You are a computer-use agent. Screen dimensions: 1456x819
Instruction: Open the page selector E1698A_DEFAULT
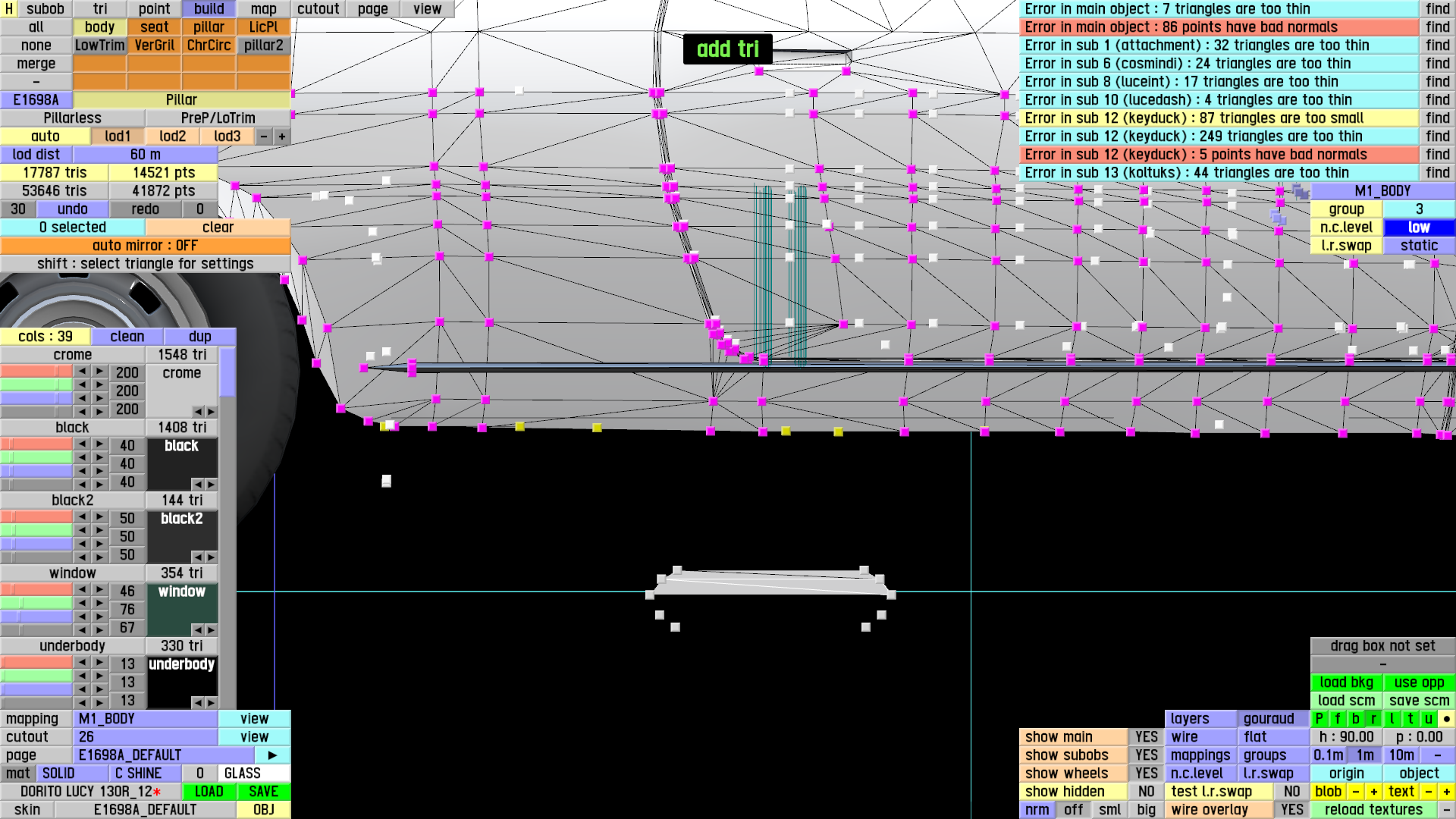163,755
